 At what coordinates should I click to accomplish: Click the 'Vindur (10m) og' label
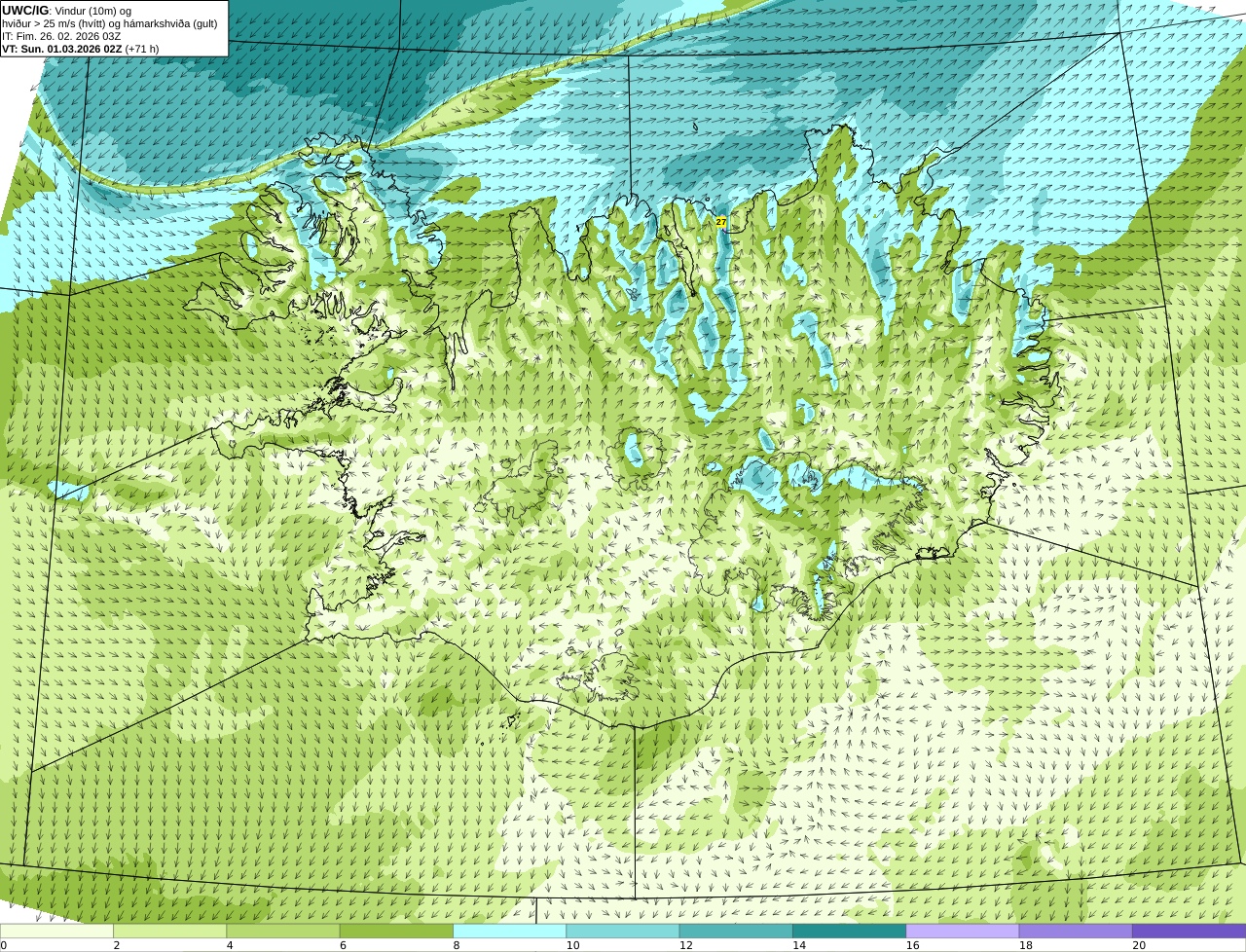(x=93, y=12)
